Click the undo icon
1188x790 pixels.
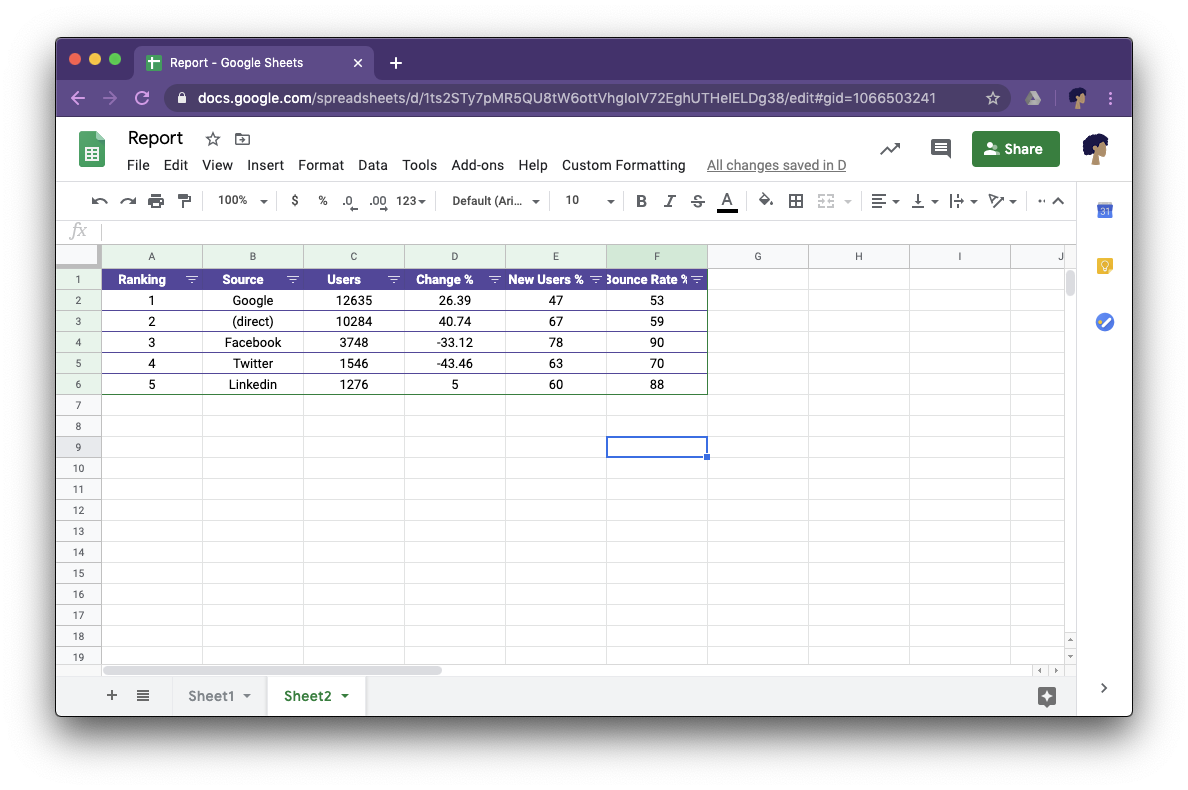pyautogui.click(x=98, y=200)
